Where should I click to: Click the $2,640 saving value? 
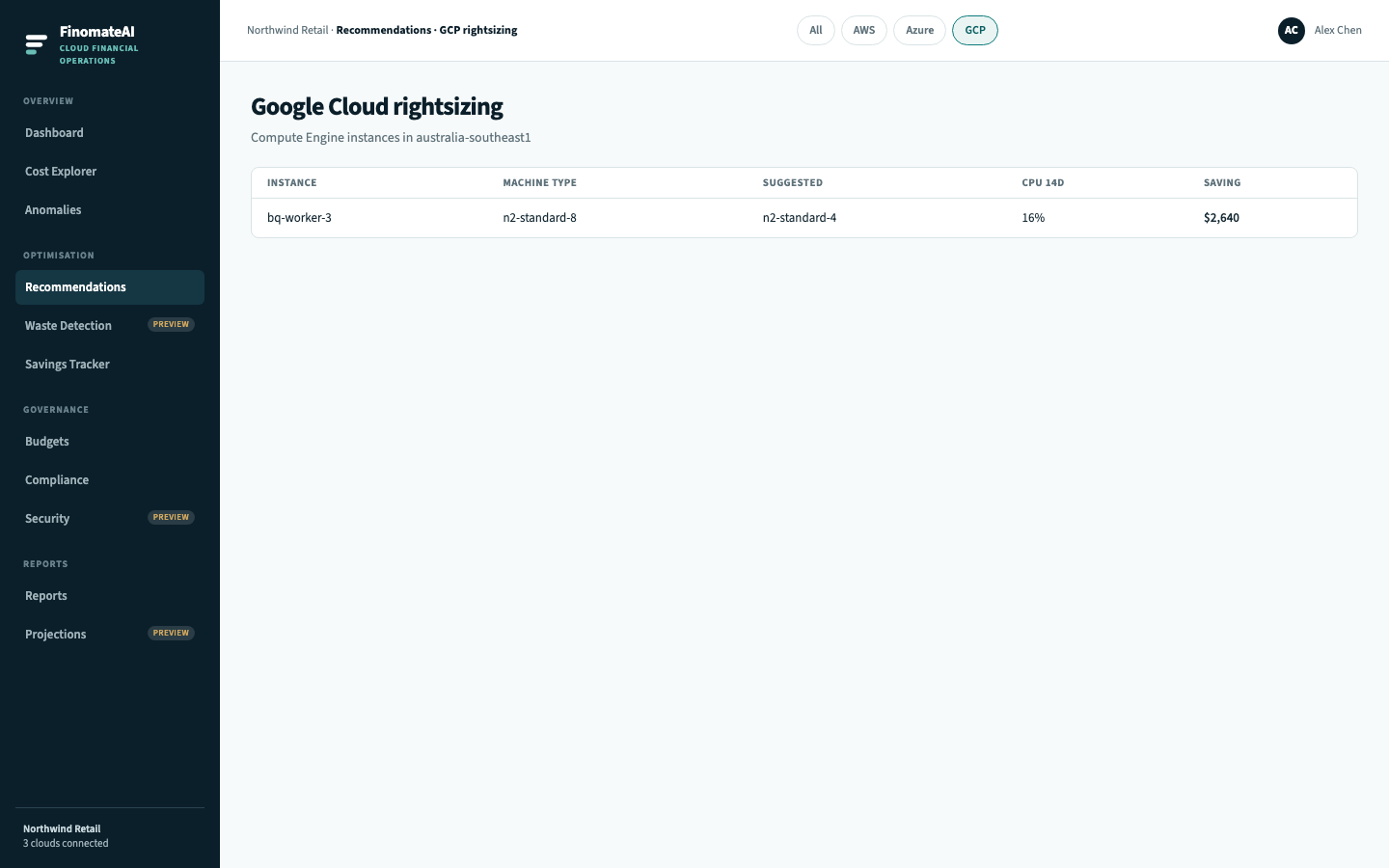[1221, 218]
